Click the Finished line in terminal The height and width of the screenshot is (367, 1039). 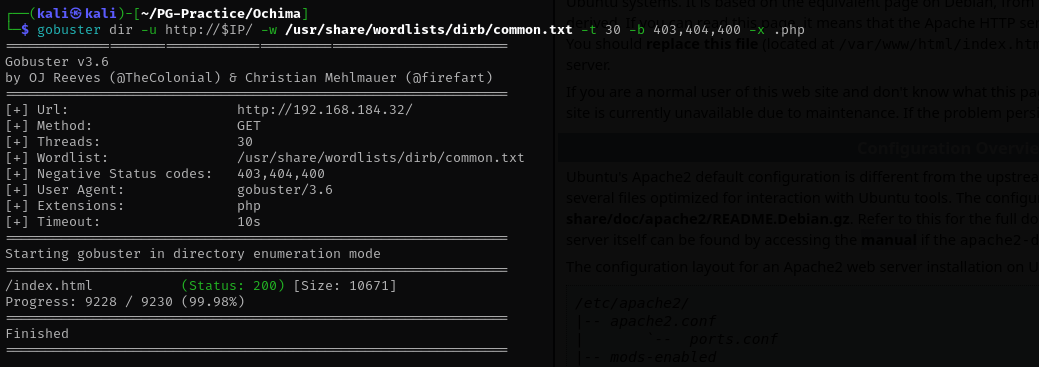[x=37, y=333]
